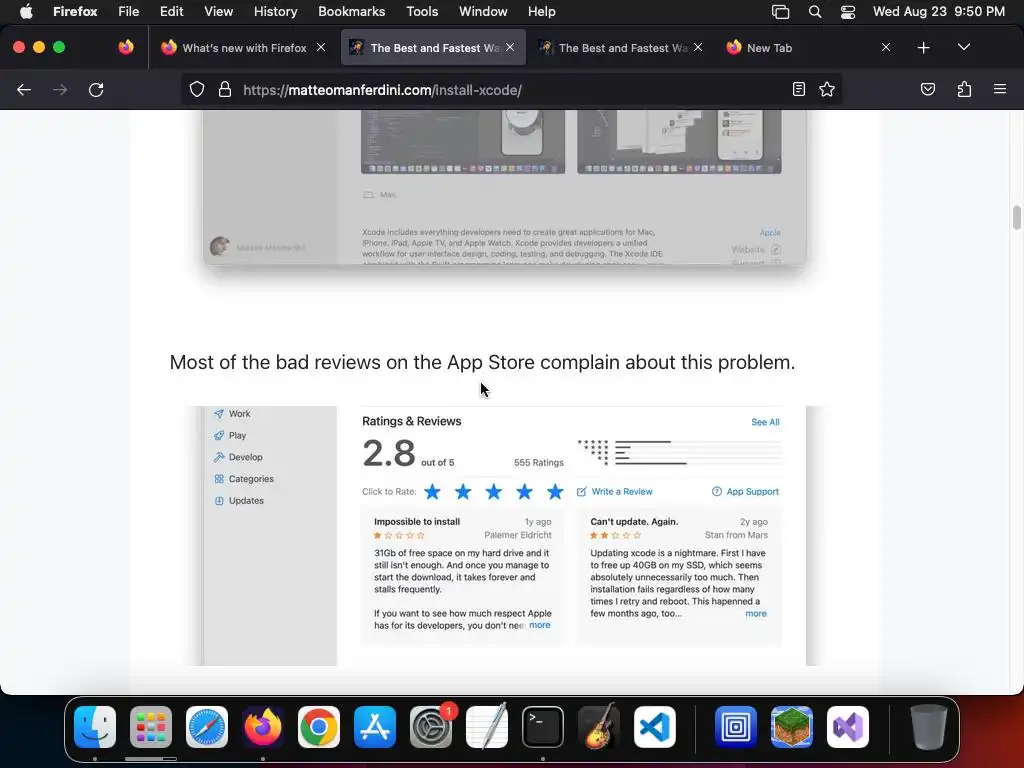The height and width of the screenshot is (768, 1024).
Task: Open Visual Studio Code from the Dock
Action: [x=654, y=726]
